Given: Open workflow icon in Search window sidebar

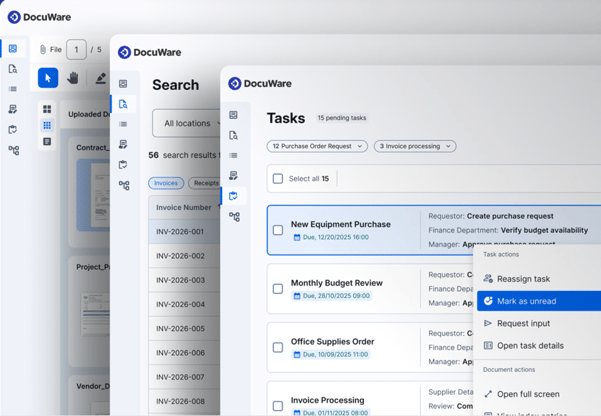Looking at the screenshot, I should [124, 186].
